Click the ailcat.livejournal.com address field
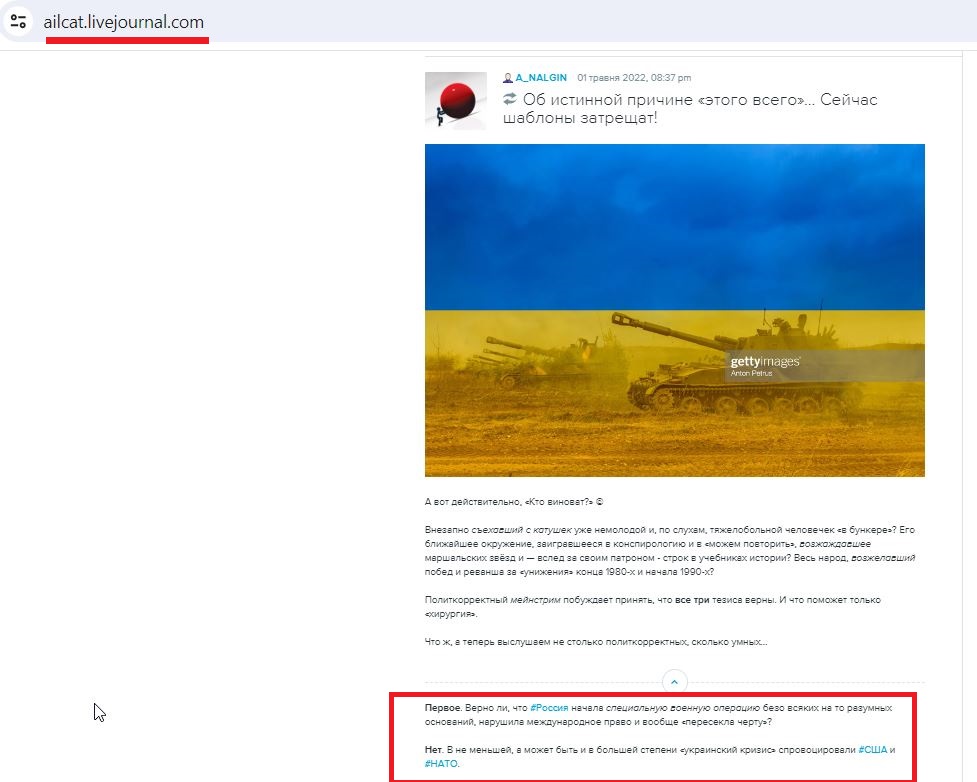Viewport: 977px width, 782px height. click(x=123, y=22)
